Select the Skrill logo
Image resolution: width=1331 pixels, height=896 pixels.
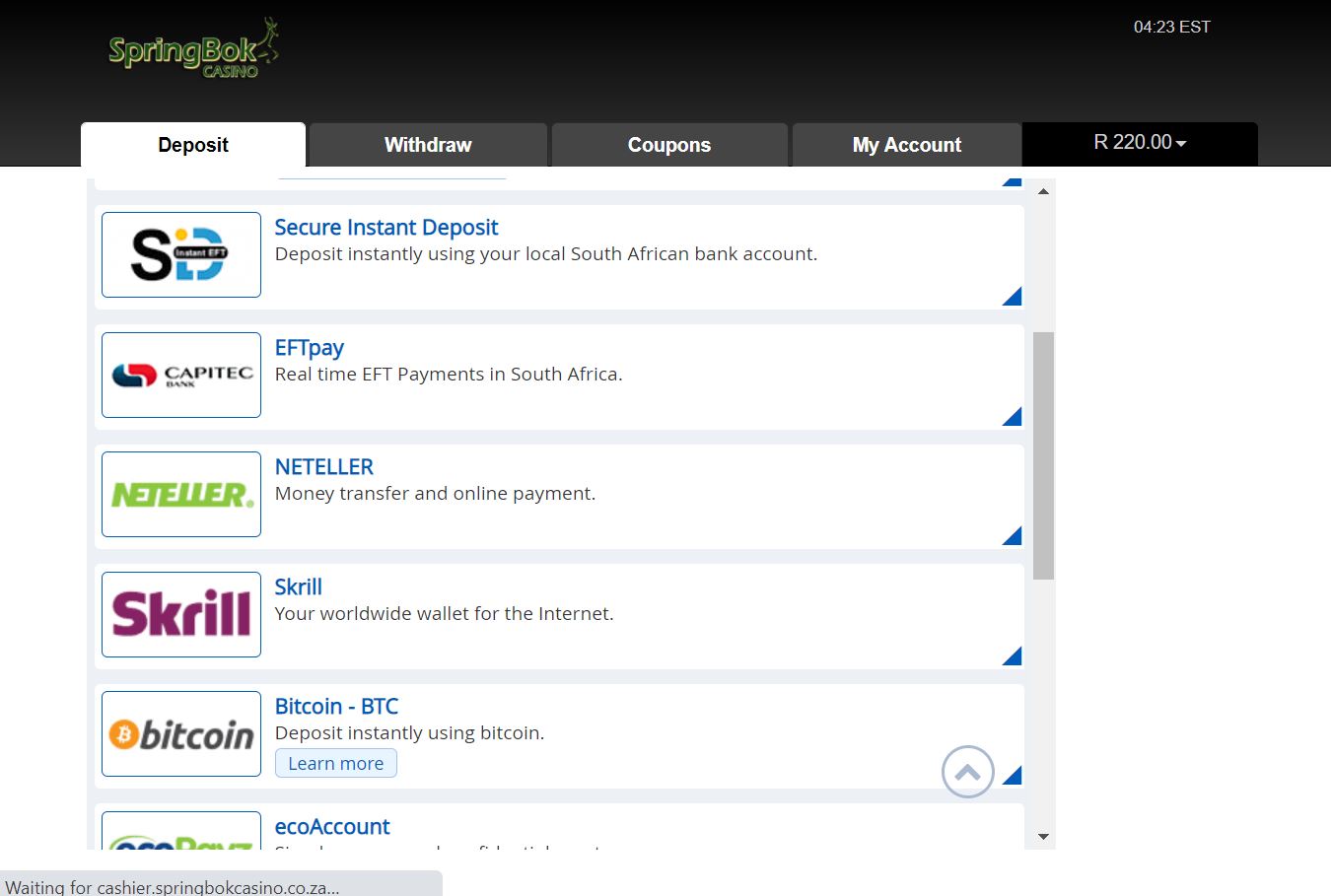(x=181, y=614)
